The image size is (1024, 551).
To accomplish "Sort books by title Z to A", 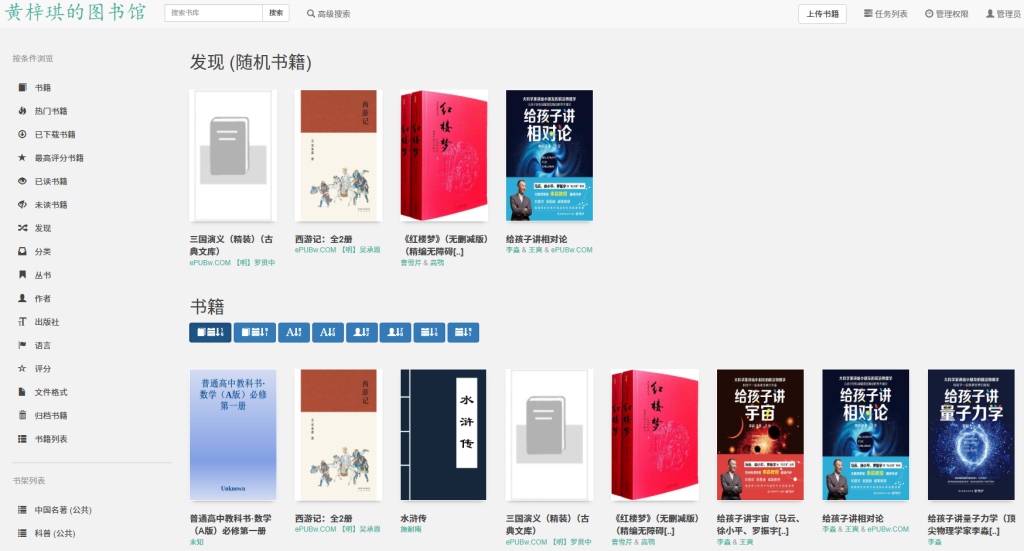I will 328,332.
